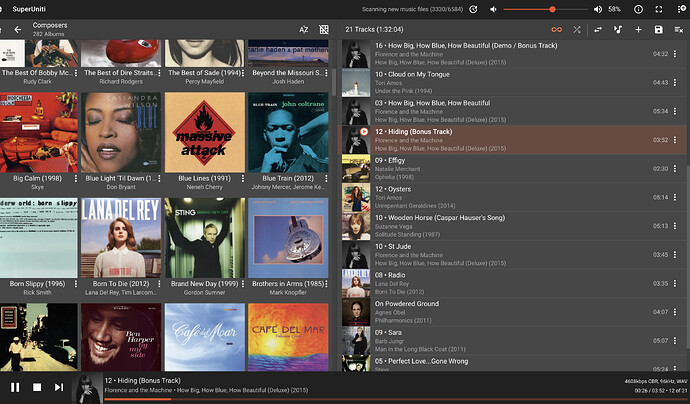Image resolution: width=690 pixels, height=404 pixels.
Task: Open track menu for Radio
Action: pyautogui.click(x=675, y=283)
